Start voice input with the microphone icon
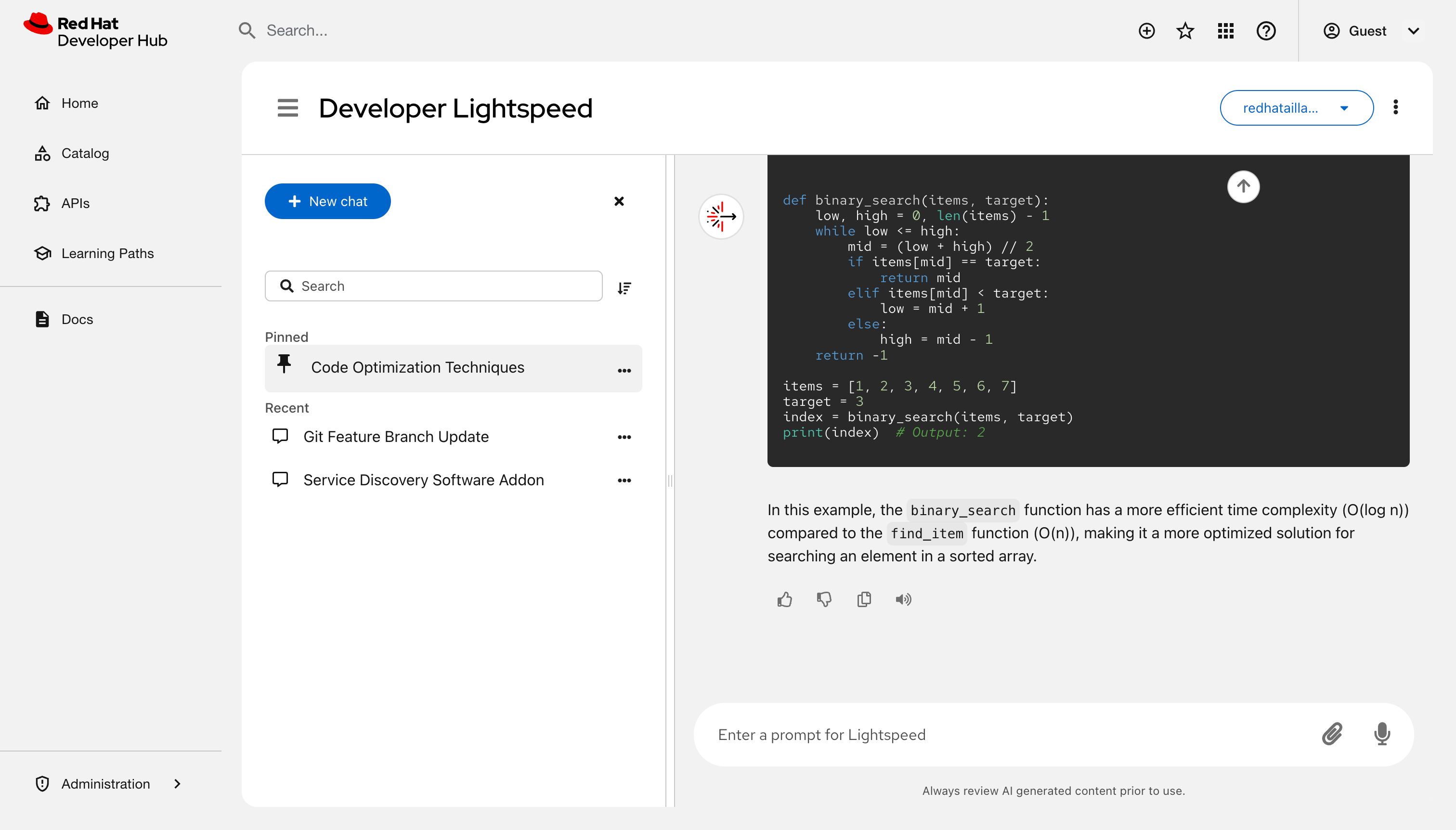This screenshot has width=1456, height=830. pyautogui.click(x=1382, y=734)
